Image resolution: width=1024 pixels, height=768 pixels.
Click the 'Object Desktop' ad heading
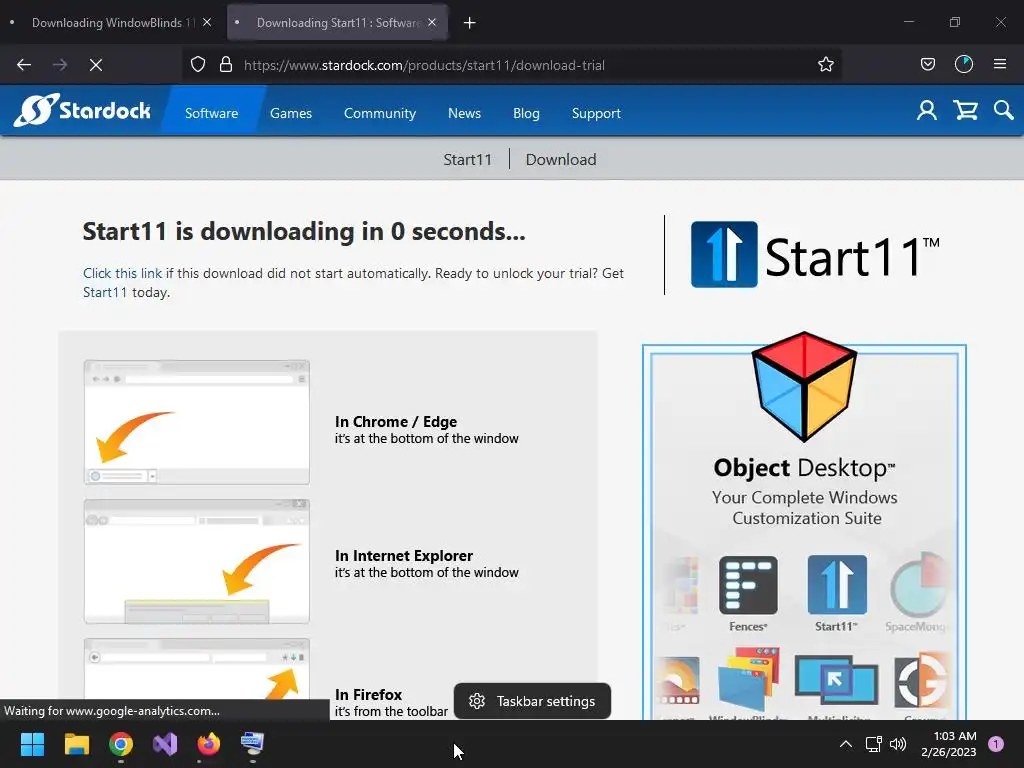pos(804,468)
